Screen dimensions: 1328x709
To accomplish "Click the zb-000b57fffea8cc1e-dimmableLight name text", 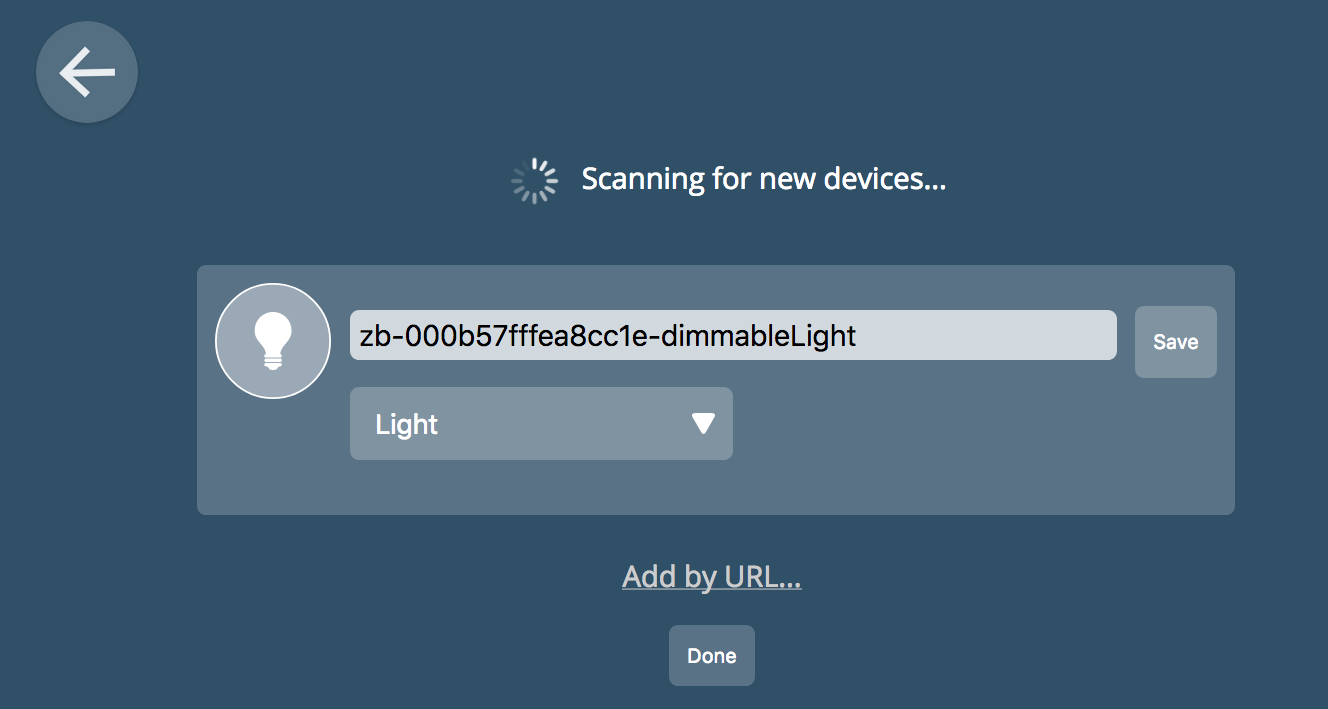I will pos(608,335).
